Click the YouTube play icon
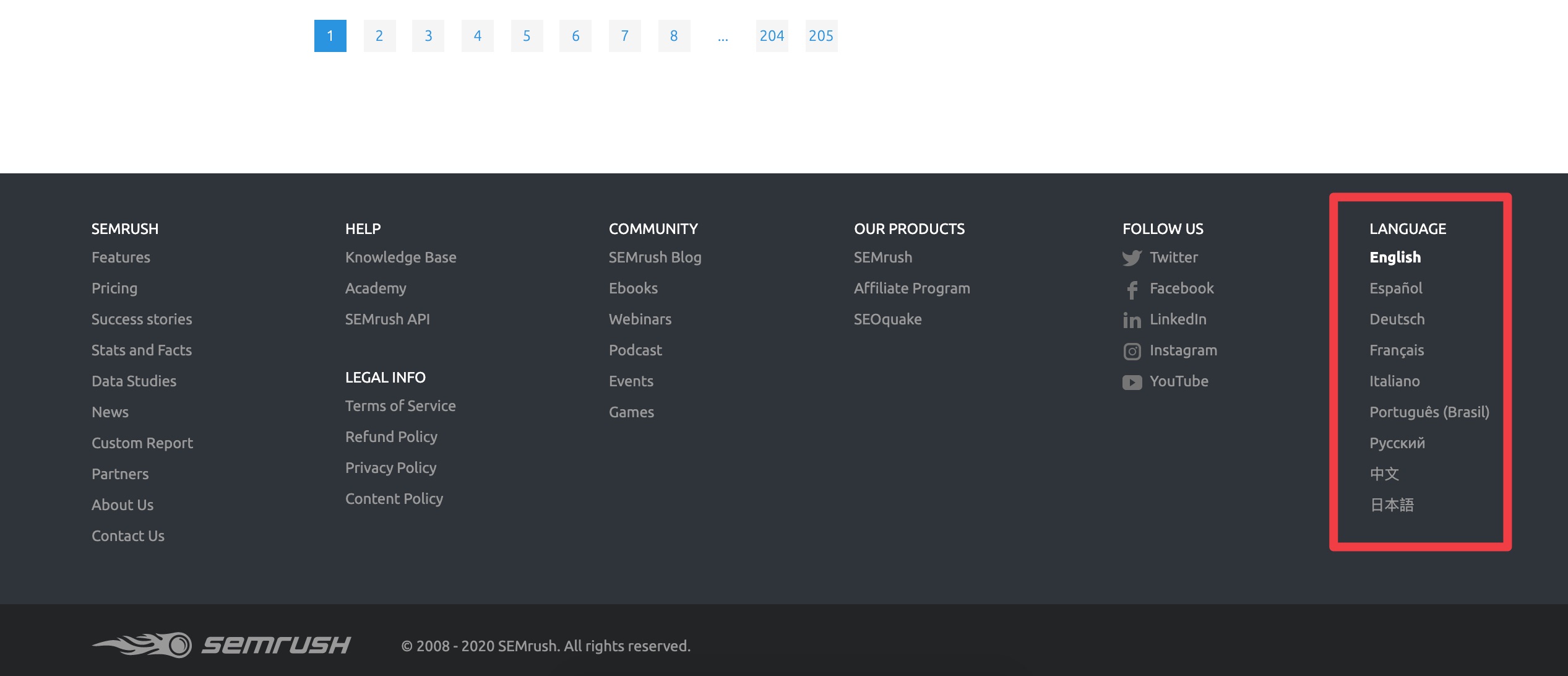The width and height of the screenshot is (1568, 676). tap(1132, 383)
